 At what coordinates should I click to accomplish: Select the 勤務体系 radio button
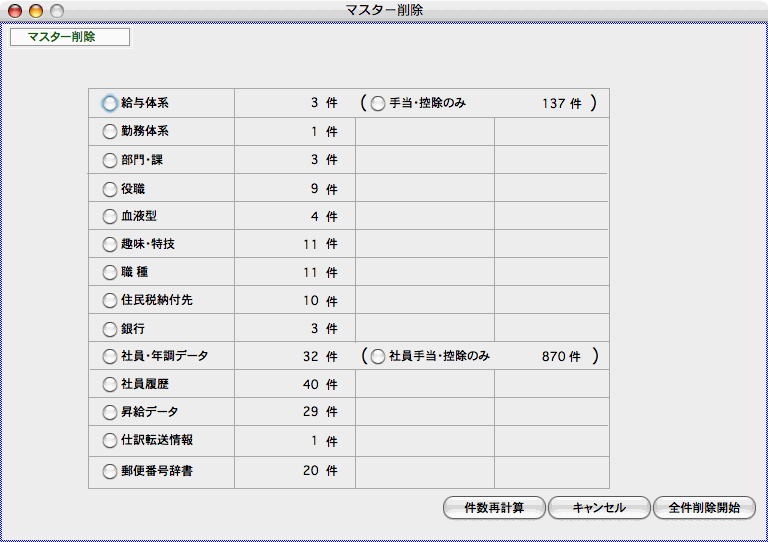[x=110, y=131]
